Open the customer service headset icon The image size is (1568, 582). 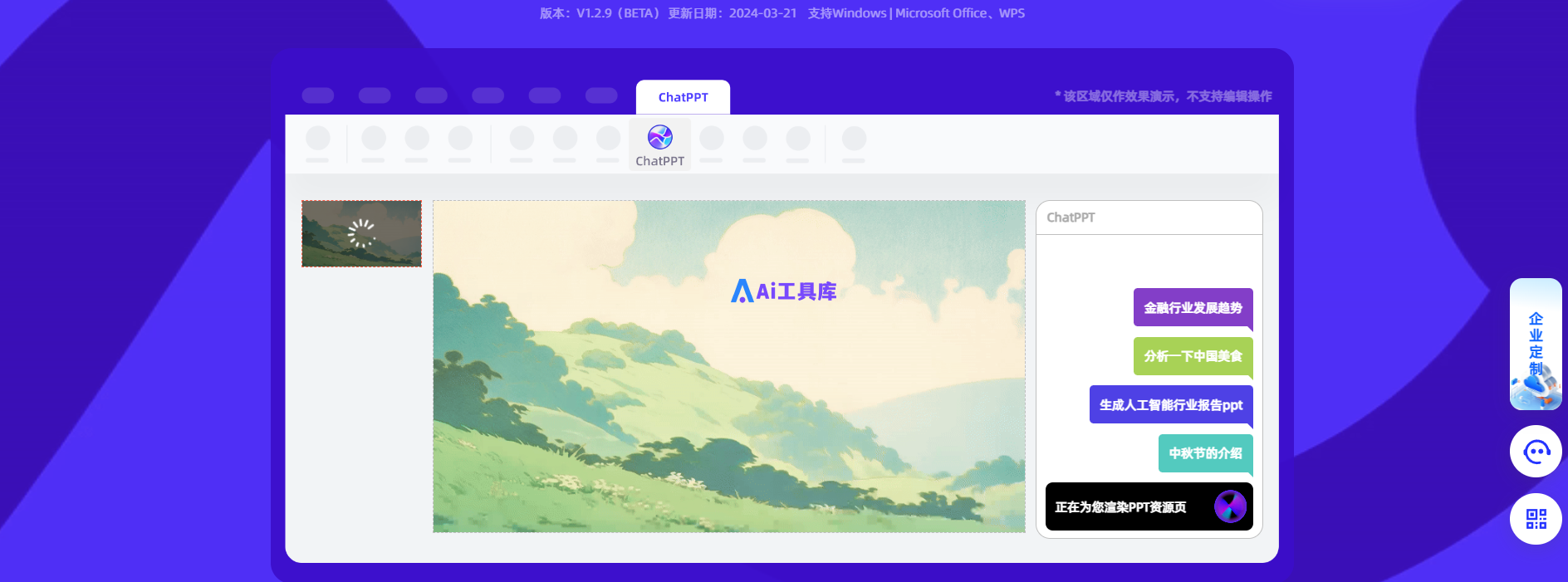tap(1536, 452)
